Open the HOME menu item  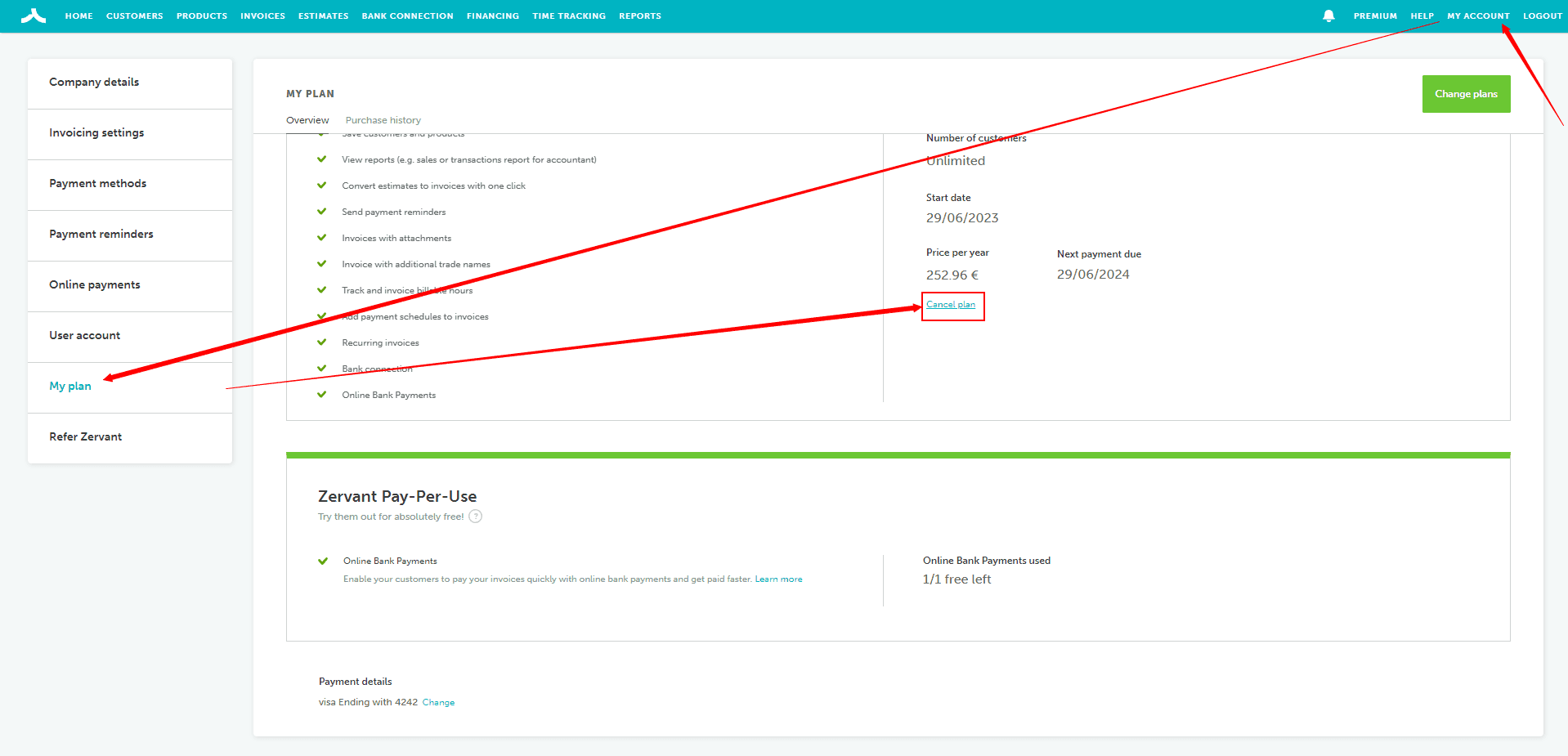pos(79,16)
